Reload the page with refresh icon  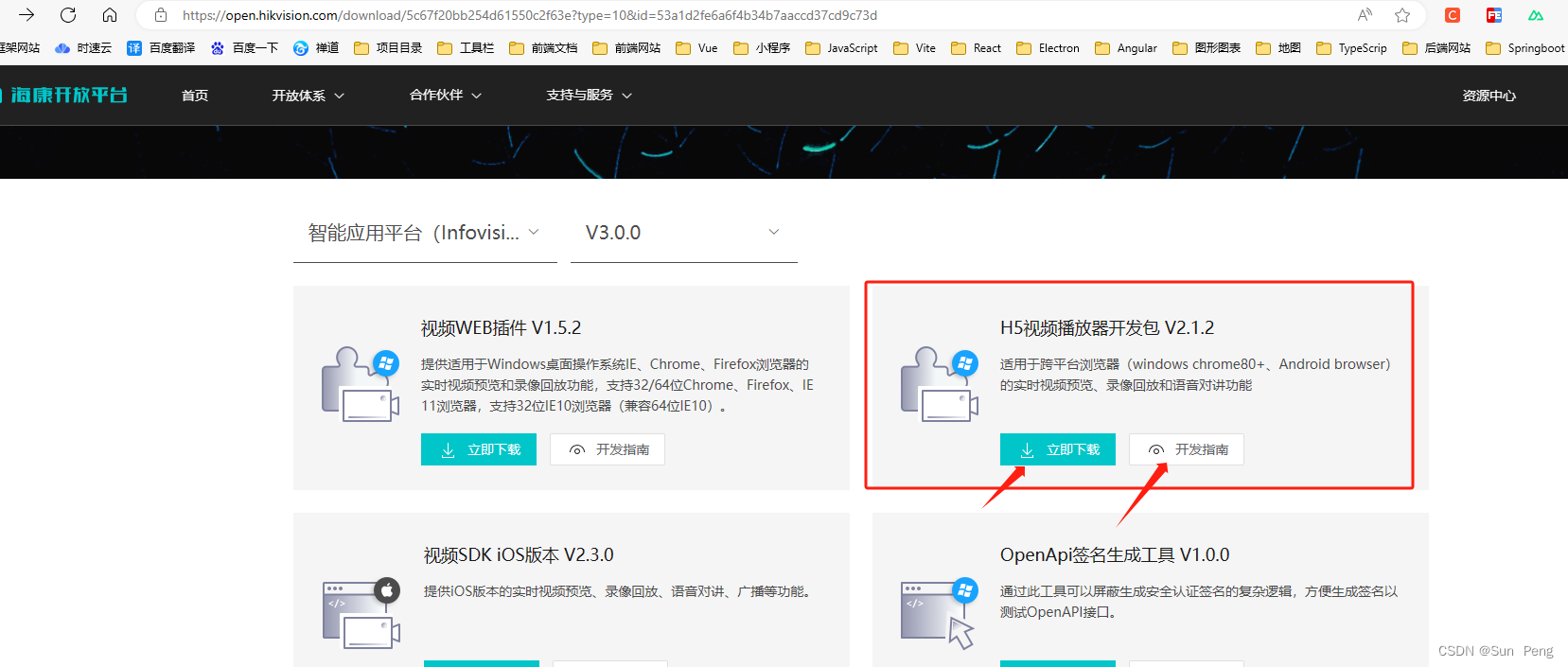click(68, 15)
